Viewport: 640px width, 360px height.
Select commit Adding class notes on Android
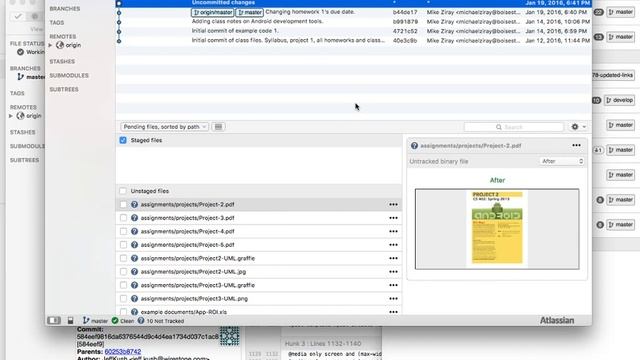pyautogui.click(x=353, y=22)
